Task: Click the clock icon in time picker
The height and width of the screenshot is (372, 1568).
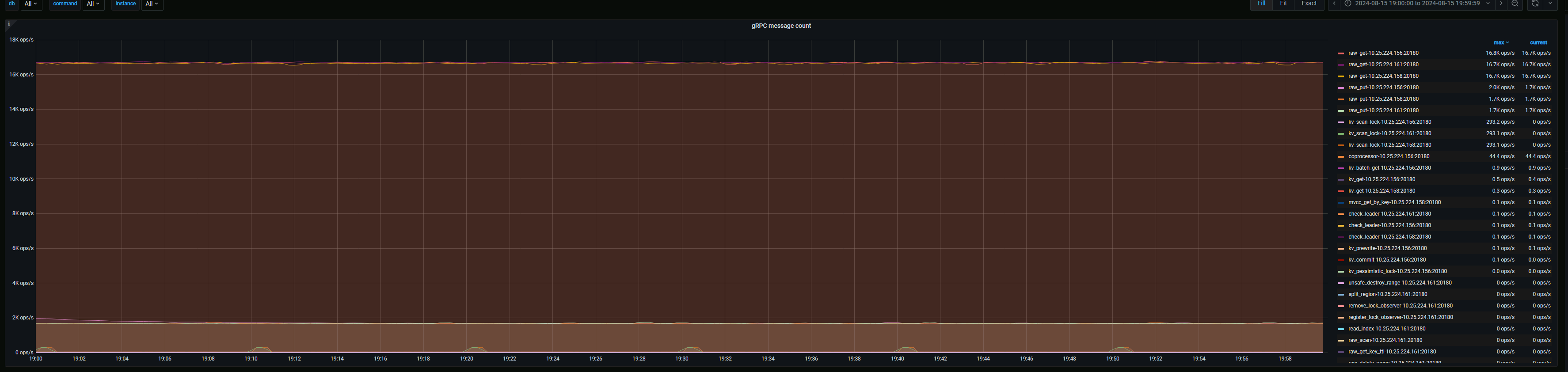Action: [x=1348, y=4]
